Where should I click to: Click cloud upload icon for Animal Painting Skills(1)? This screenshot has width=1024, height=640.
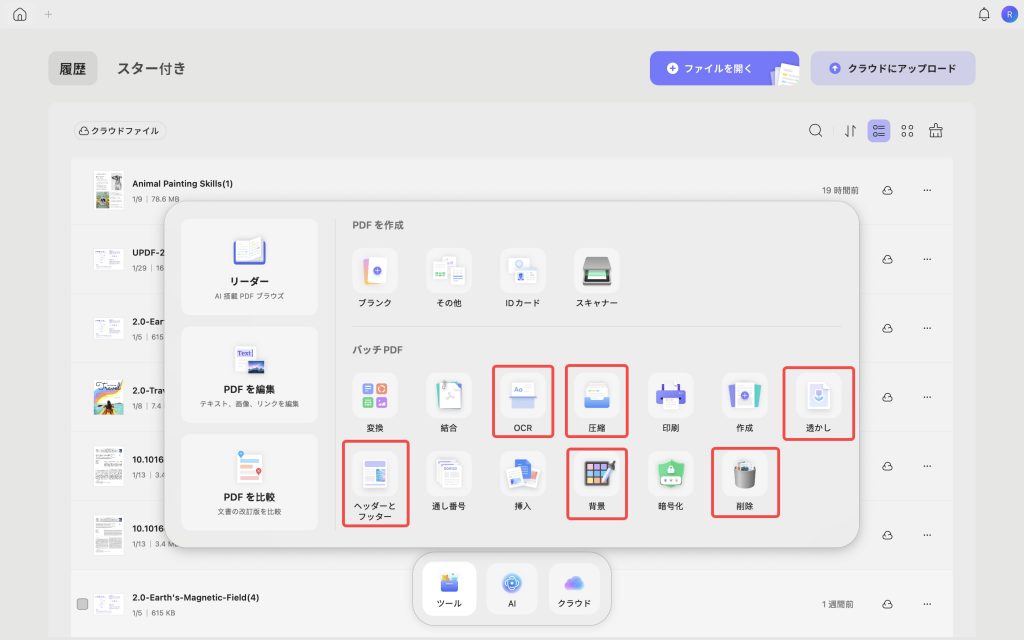click(887, 190)
